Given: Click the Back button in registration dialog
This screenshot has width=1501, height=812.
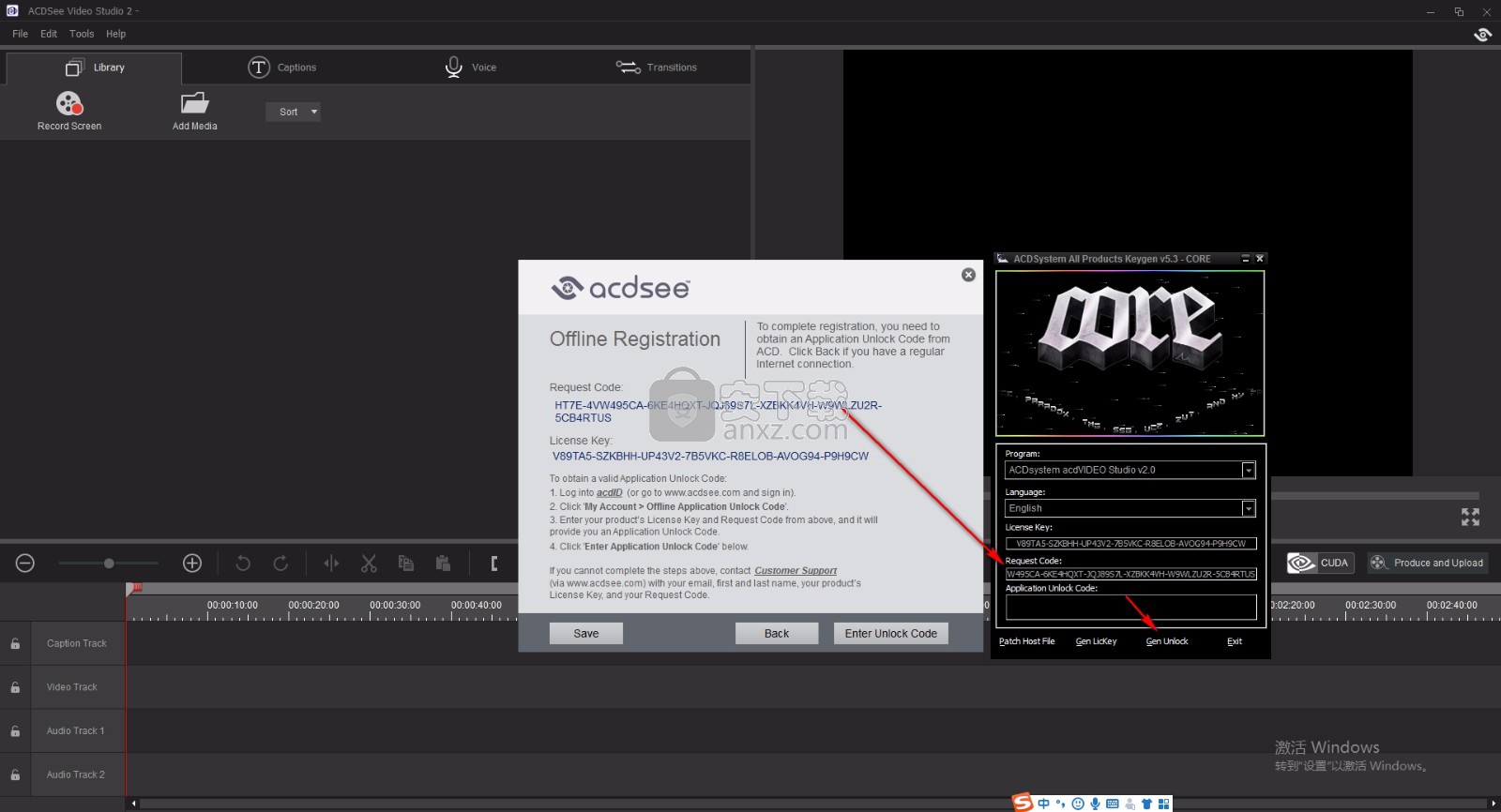Looking at the screenshot, I should (777, 634).
